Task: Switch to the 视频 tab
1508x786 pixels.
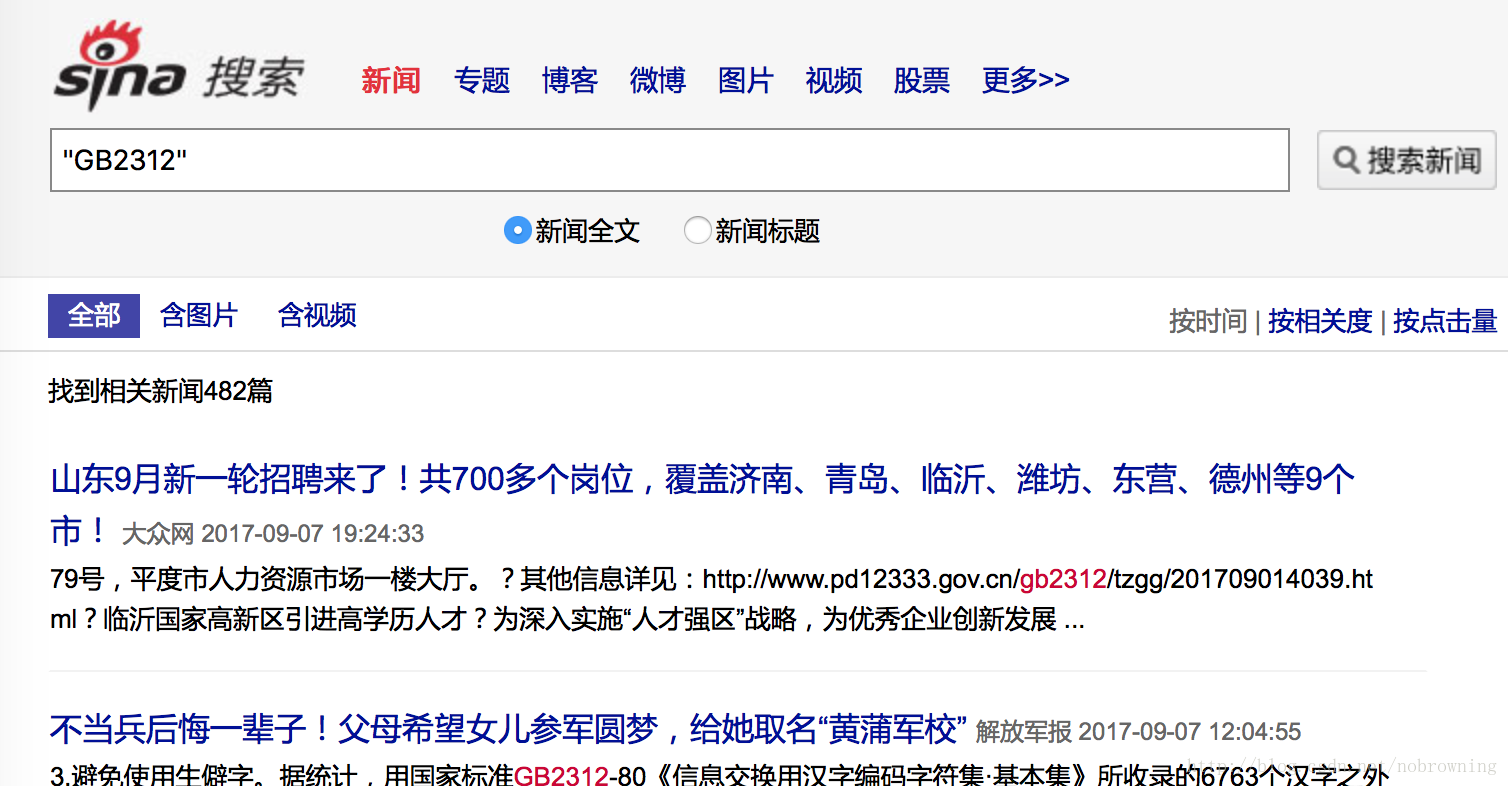Action: click(834, 80)
